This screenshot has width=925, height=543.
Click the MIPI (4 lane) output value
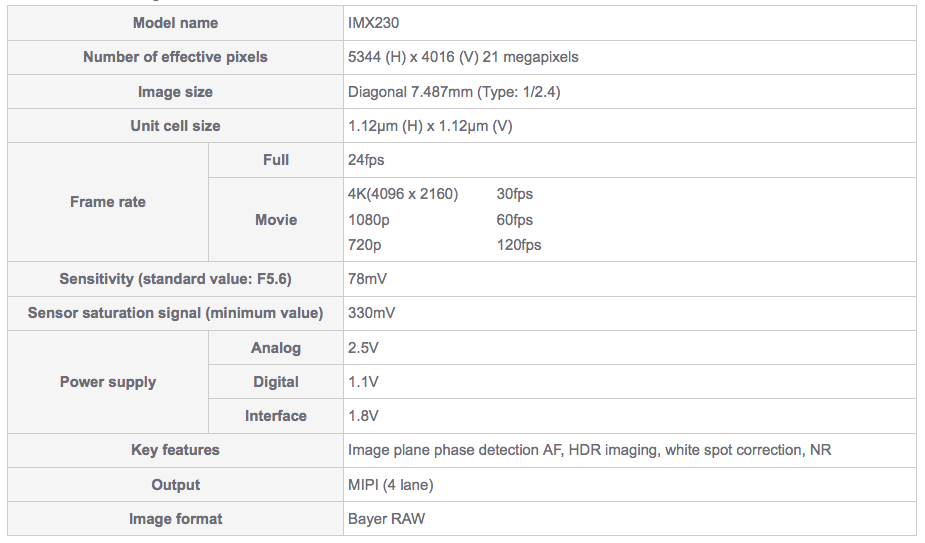pos(390,485)
